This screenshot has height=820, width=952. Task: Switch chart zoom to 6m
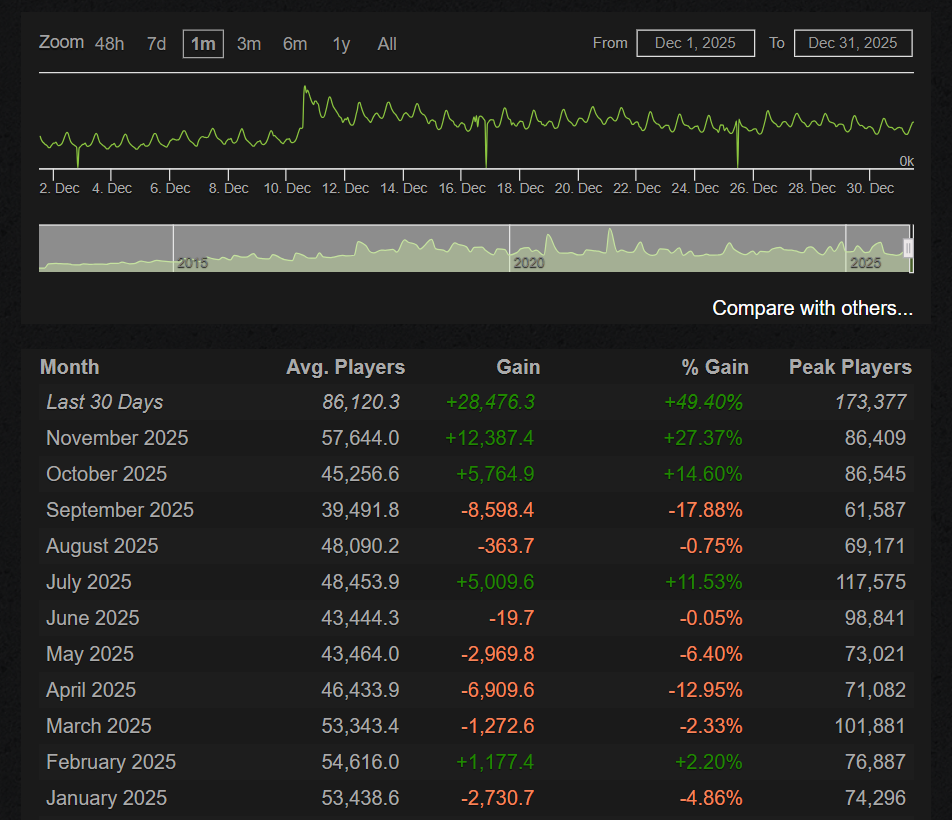tap(295, 44)
